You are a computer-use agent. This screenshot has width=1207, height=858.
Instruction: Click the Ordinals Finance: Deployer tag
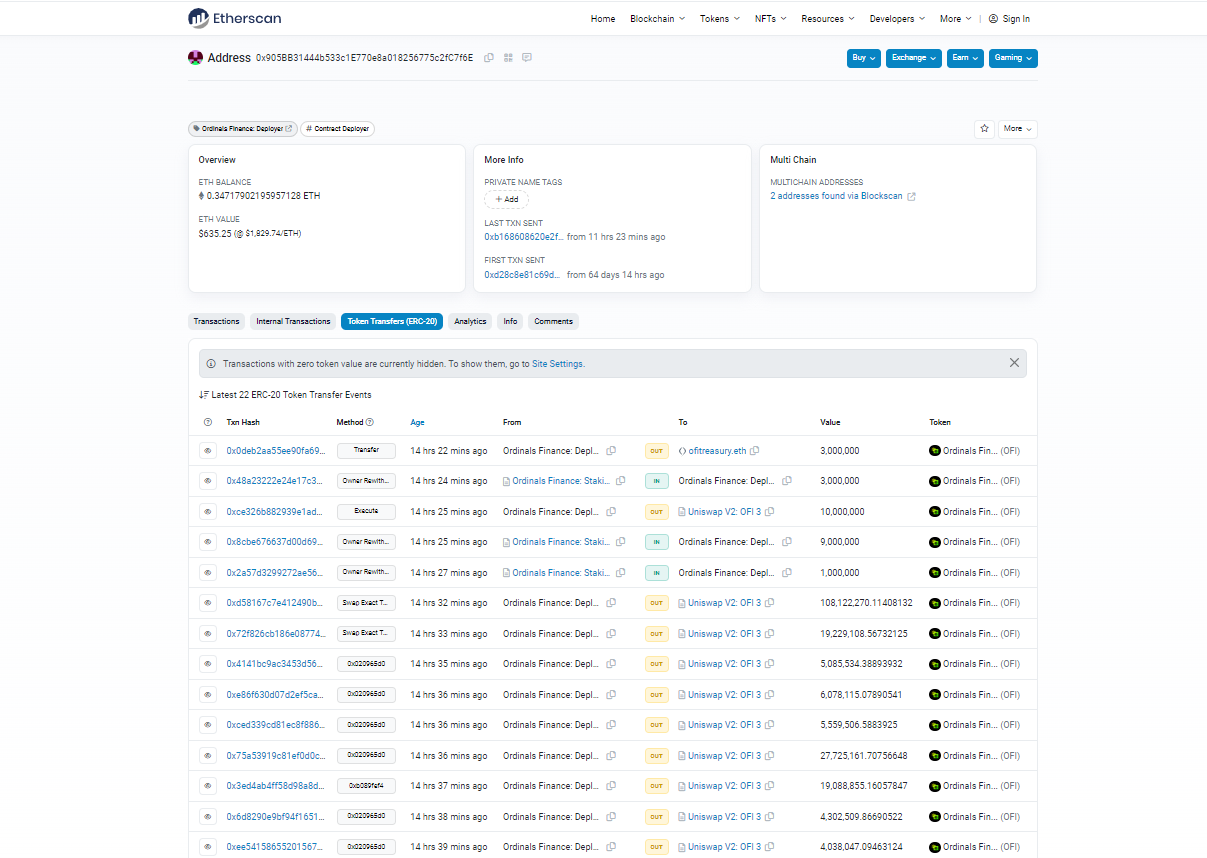click(x=243, y=129)
